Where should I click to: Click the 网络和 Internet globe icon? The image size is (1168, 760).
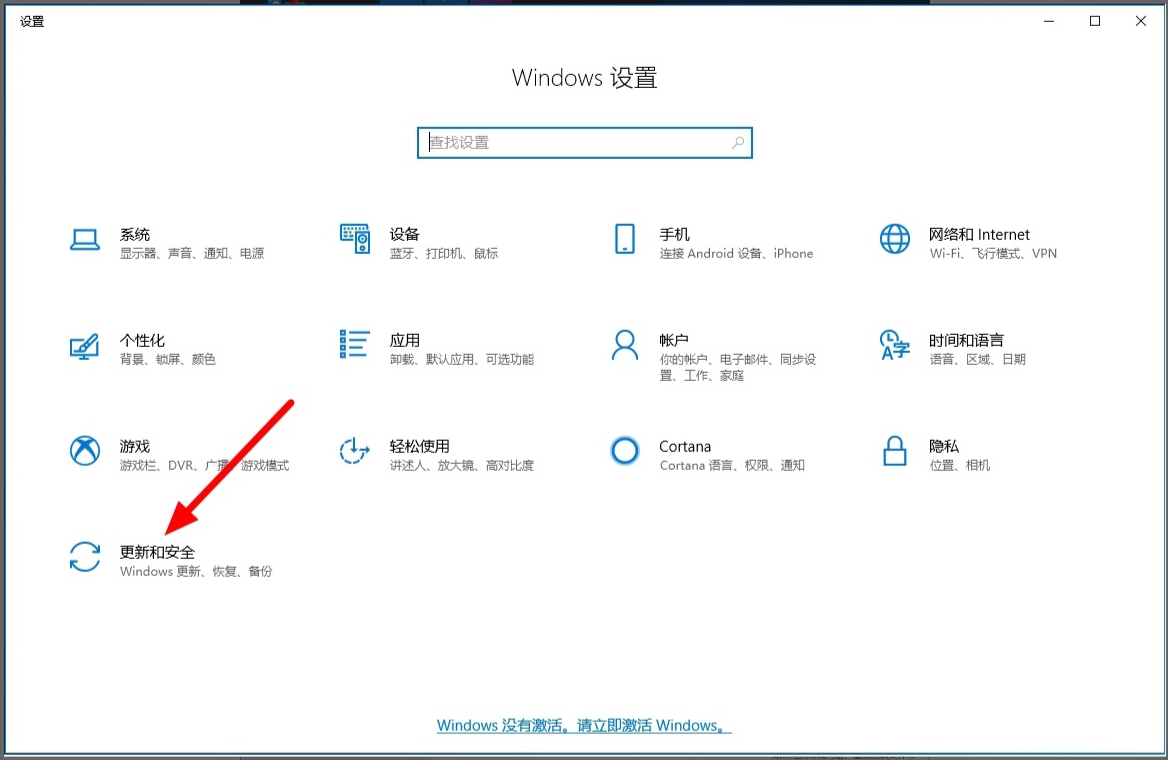[893, 240]
